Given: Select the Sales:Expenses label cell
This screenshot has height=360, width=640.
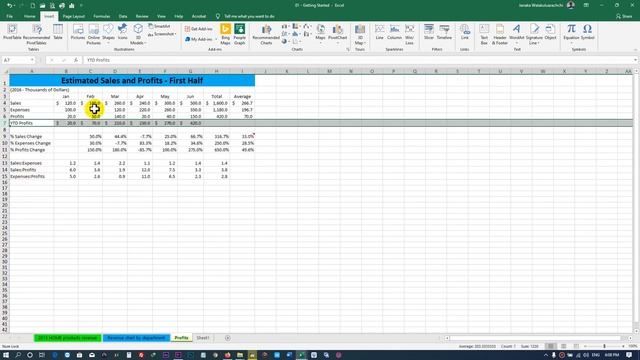Looking at the screenshot, I should tap(31, 163).
